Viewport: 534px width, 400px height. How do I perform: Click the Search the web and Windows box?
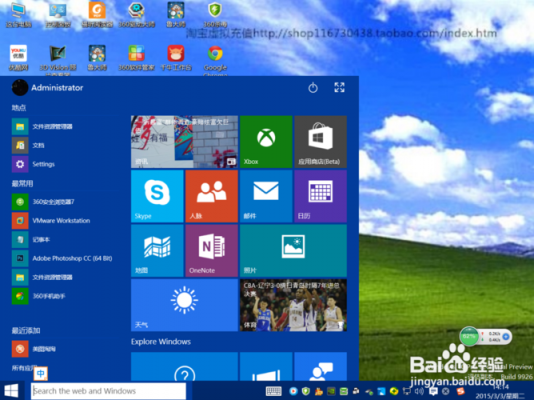pyautogui.click(x=108, y=391)
